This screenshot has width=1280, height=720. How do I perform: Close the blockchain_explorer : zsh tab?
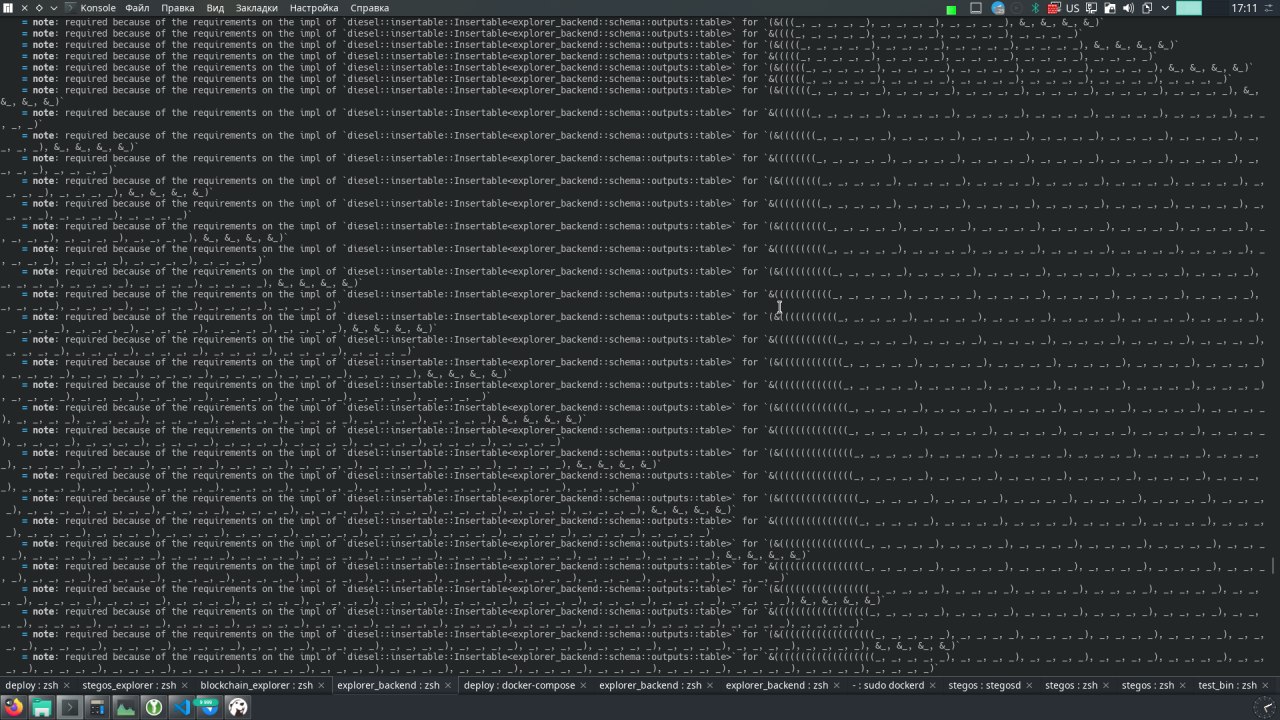[321, 685]
